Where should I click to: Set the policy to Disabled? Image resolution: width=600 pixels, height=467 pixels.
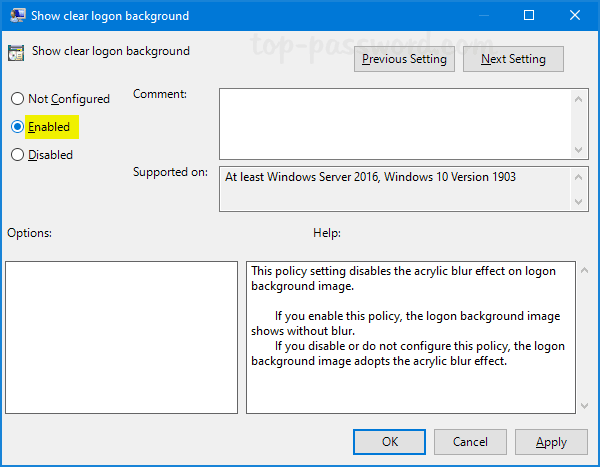17,155
